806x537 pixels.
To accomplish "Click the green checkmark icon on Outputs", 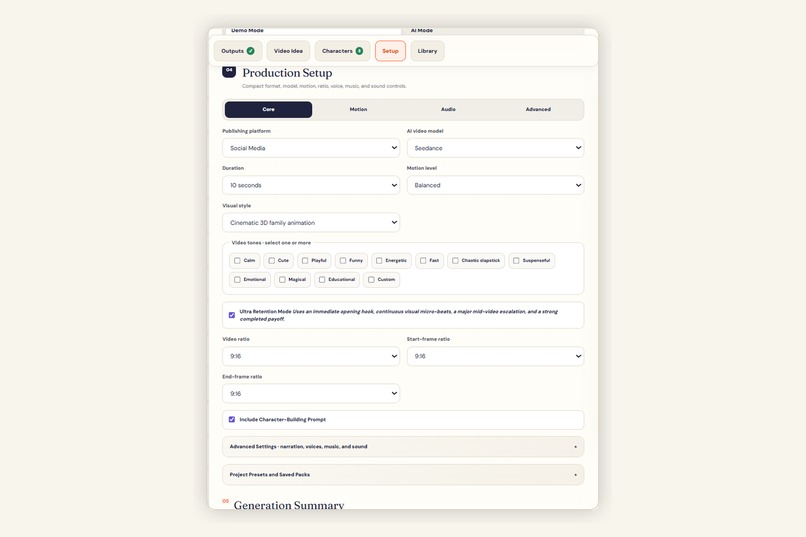I will click(x=250, y=51).
